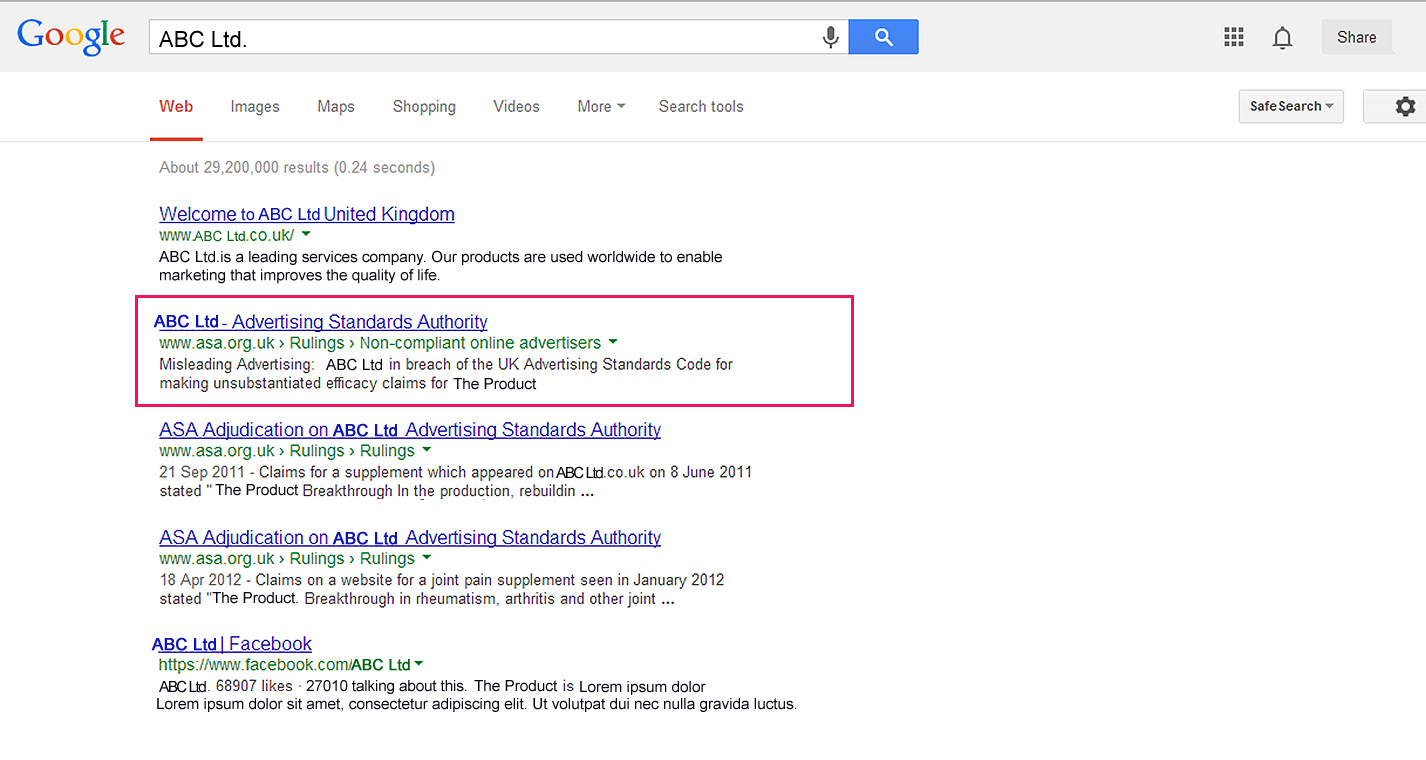Open the Welcome to ABC Ltd United Kingdom link
This screenshot has width=1426, height=760.
[x=307, y=214]
